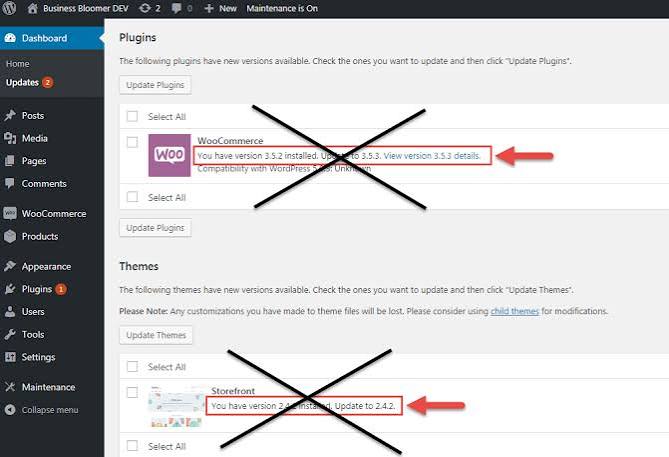Open the Updates submenu item
The image size is (669, 457).
pos(22,82)
